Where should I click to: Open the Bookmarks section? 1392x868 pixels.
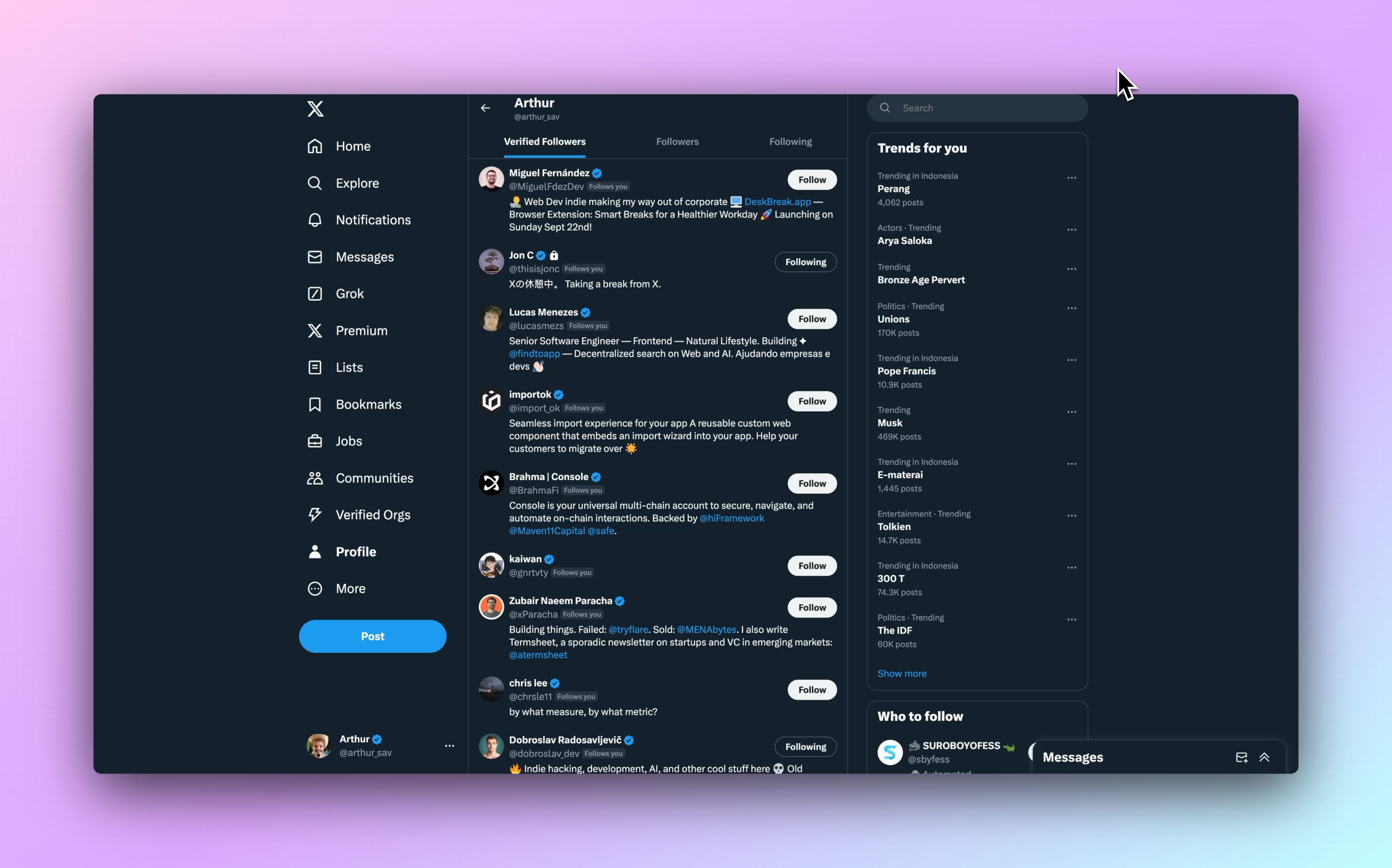pos(369,404)
